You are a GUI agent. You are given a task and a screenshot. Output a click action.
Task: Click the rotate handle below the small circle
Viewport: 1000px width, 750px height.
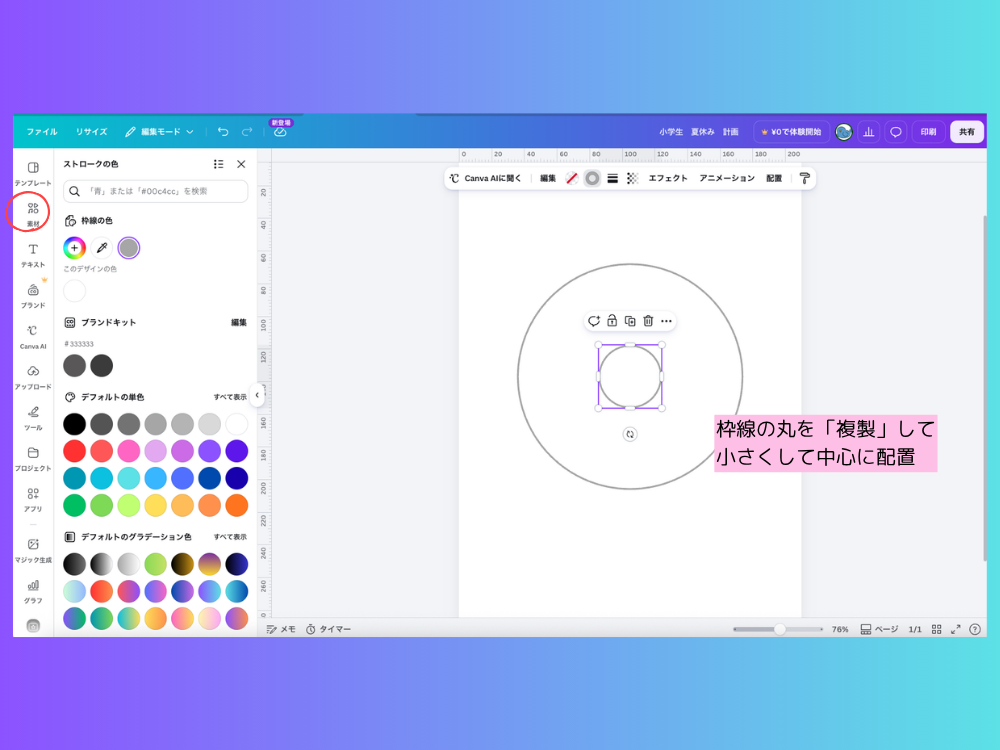pos(629,434)
